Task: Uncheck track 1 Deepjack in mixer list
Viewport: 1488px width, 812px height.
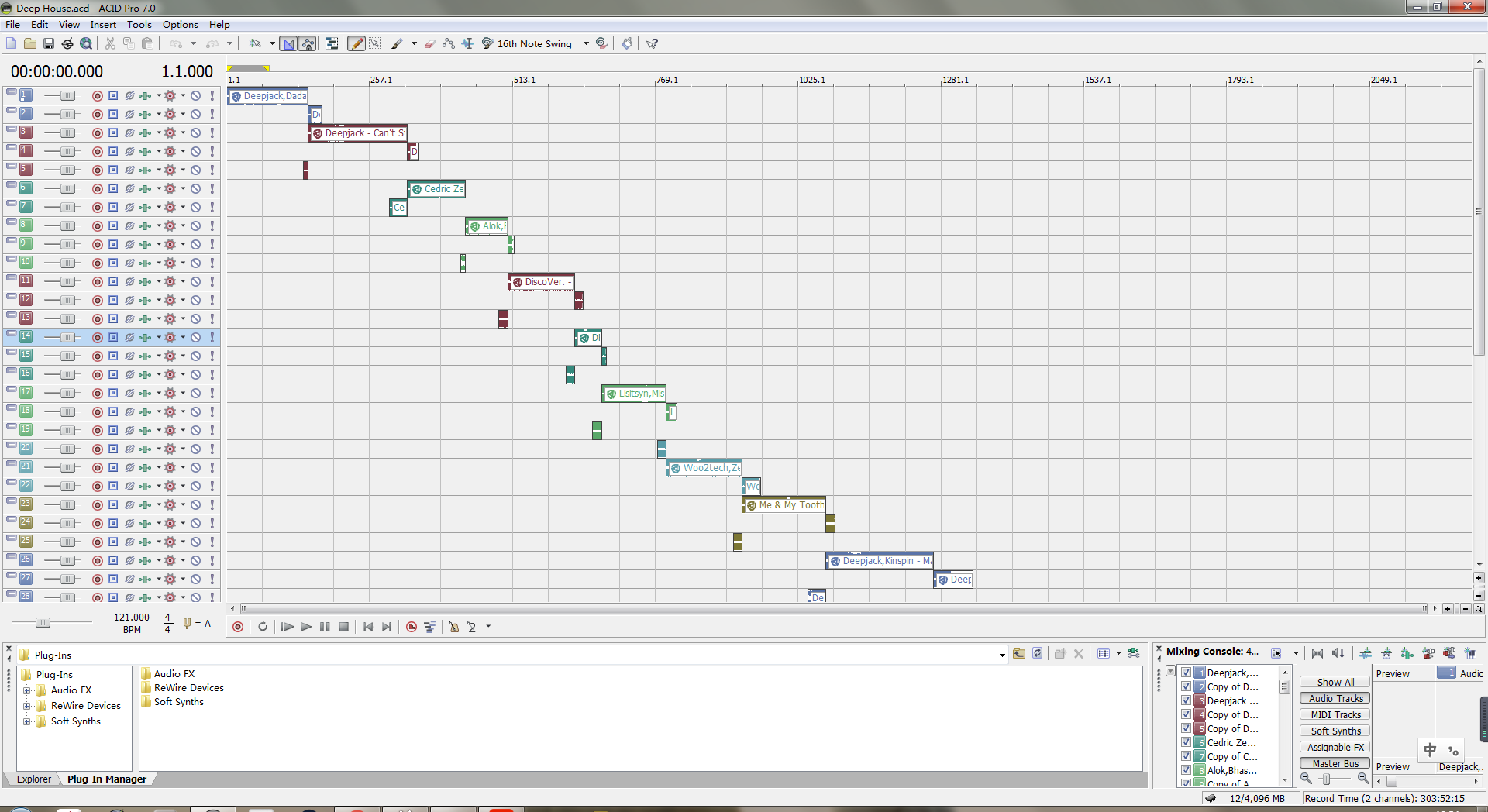Action: tap(1186, 673)
